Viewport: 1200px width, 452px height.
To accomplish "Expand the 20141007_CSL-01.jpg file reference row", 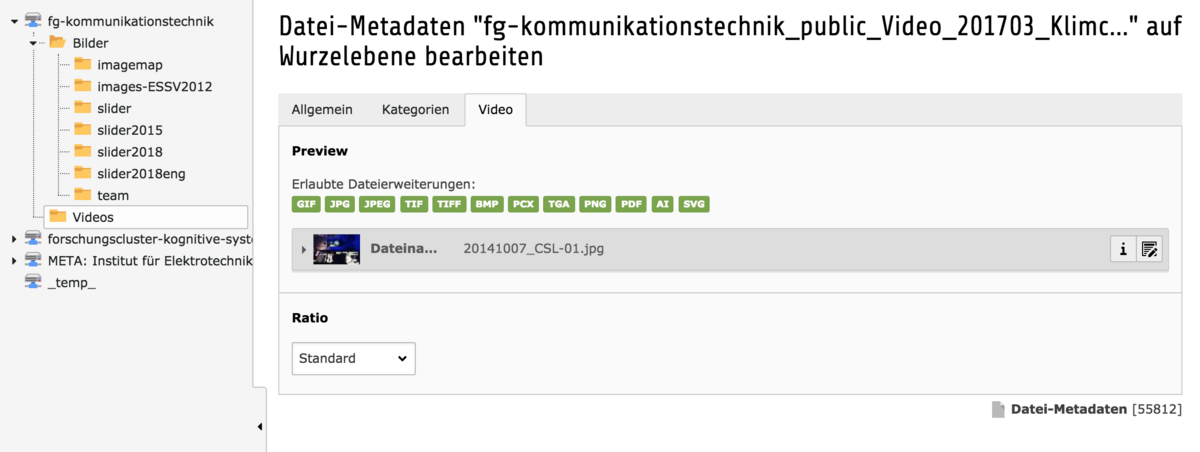I will (x=304, y=250).
